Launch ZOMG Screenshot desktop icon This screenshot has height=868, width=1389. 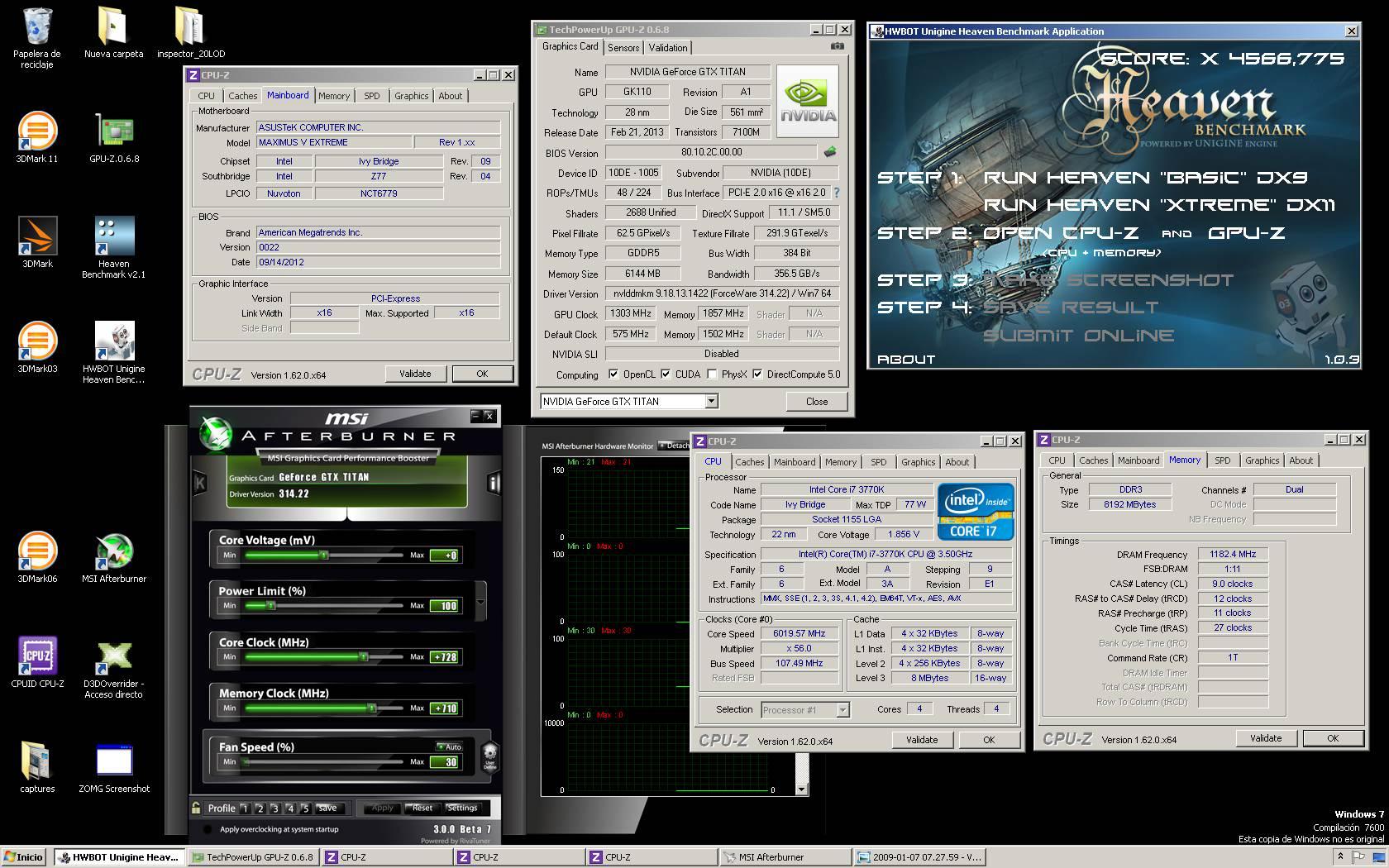click(114, 767)
